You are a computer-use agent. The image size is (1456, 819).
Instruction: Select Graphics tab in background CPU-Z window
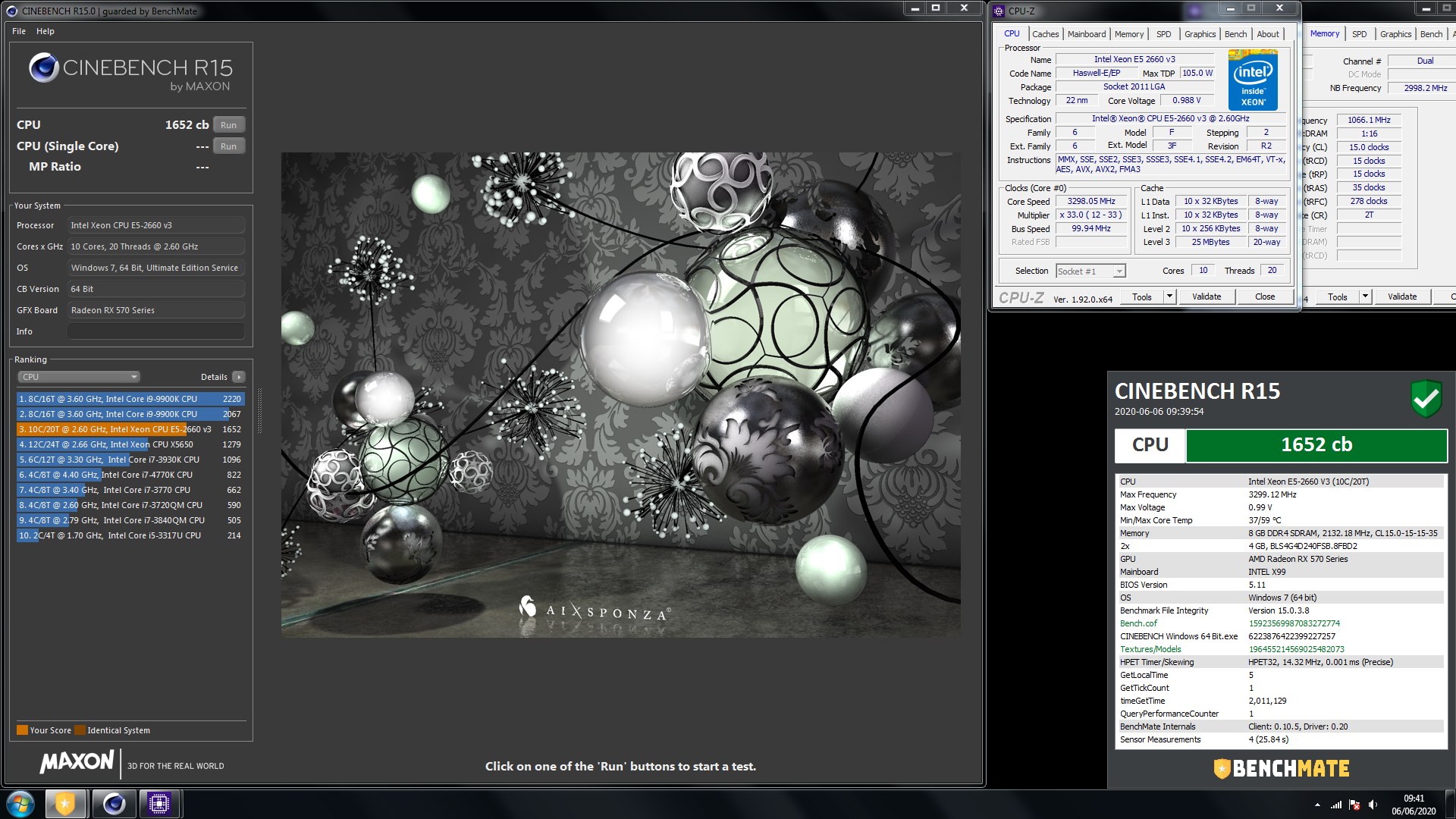pos(1395,34)
